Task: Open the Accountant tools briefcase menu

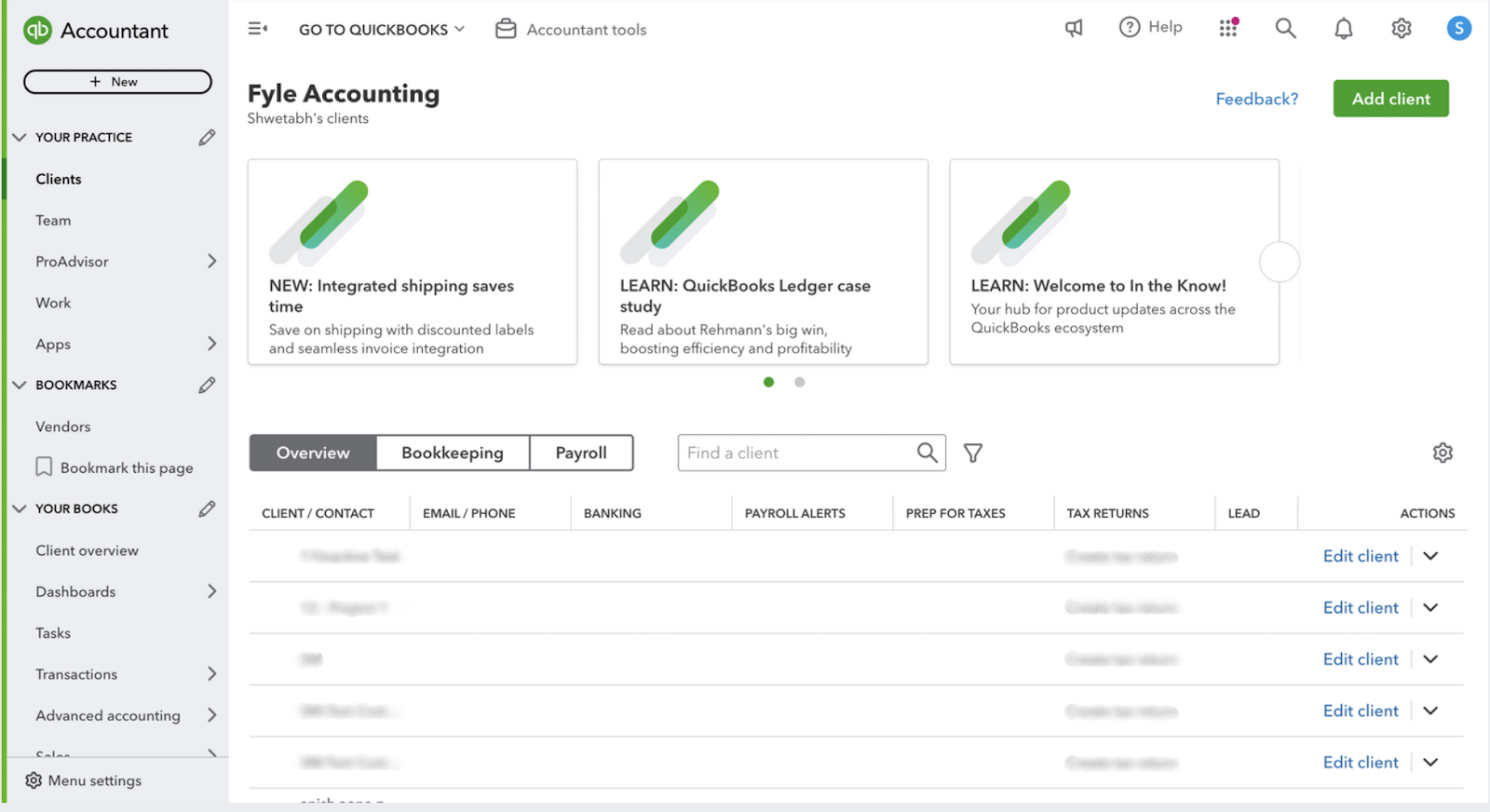Action: [x=571, y=29]
